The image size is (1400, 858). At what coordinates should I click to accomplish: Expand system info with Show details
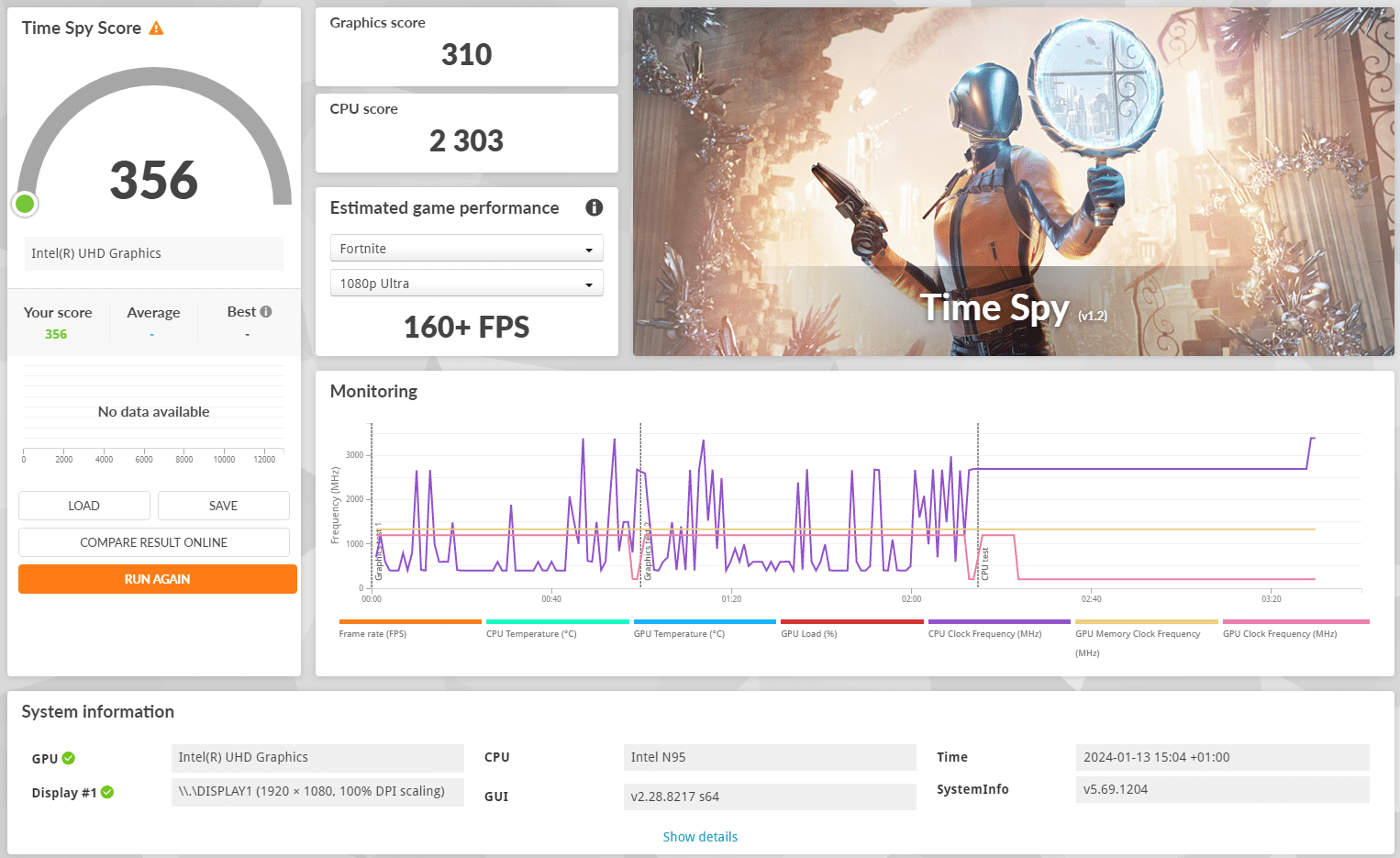(700, 837)
